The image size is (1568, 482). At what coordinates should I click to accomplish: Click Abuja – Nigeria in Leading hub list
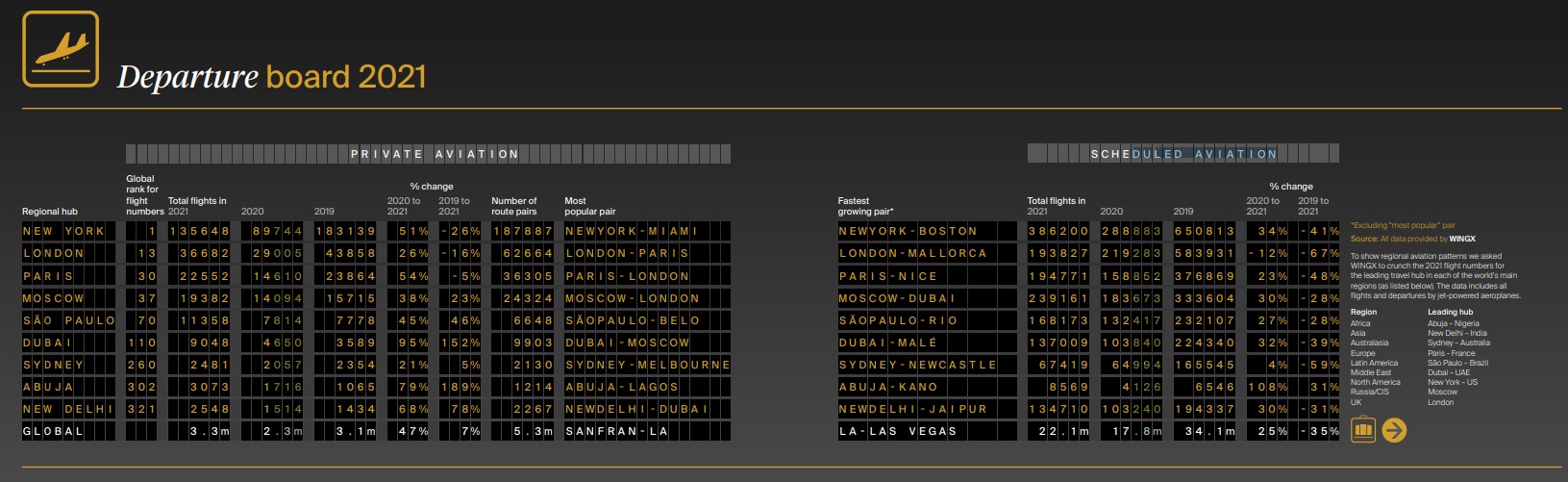pos(1454,324)
